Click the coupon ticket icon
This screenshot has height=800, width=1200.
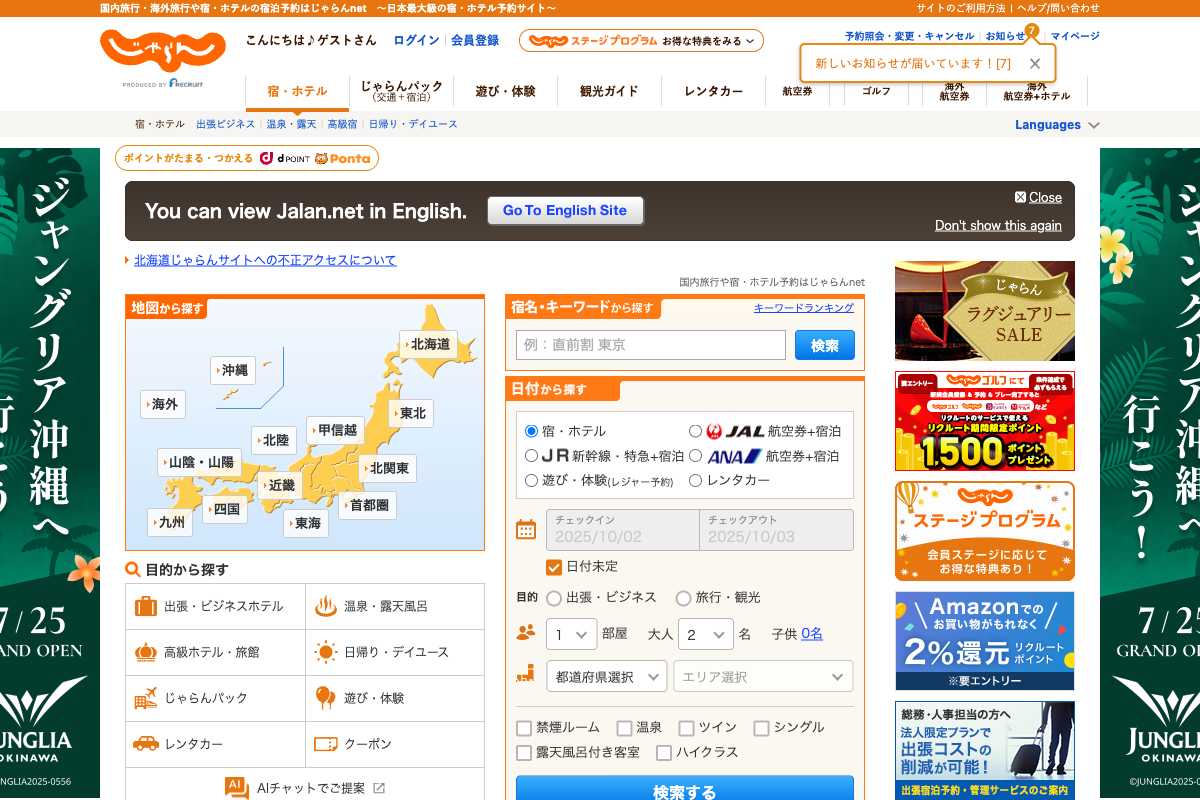pos(326,744)
